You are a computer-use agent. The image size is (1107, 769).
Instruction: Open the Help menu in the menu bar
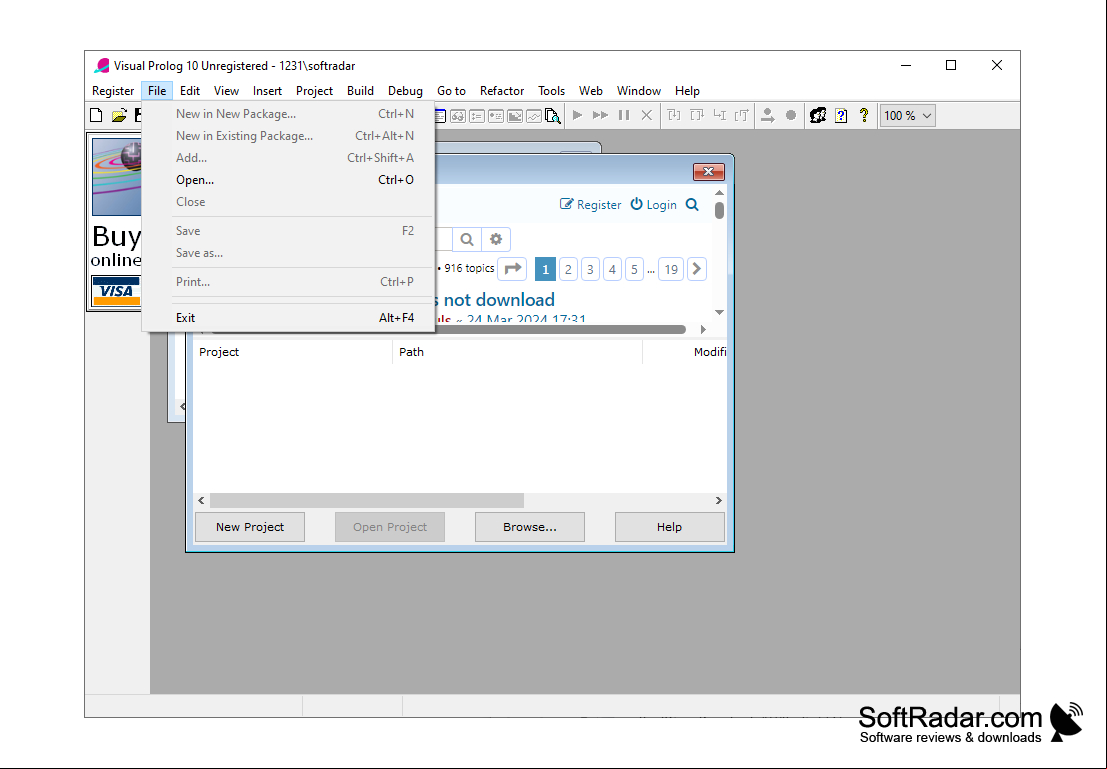tap(687, 90)
